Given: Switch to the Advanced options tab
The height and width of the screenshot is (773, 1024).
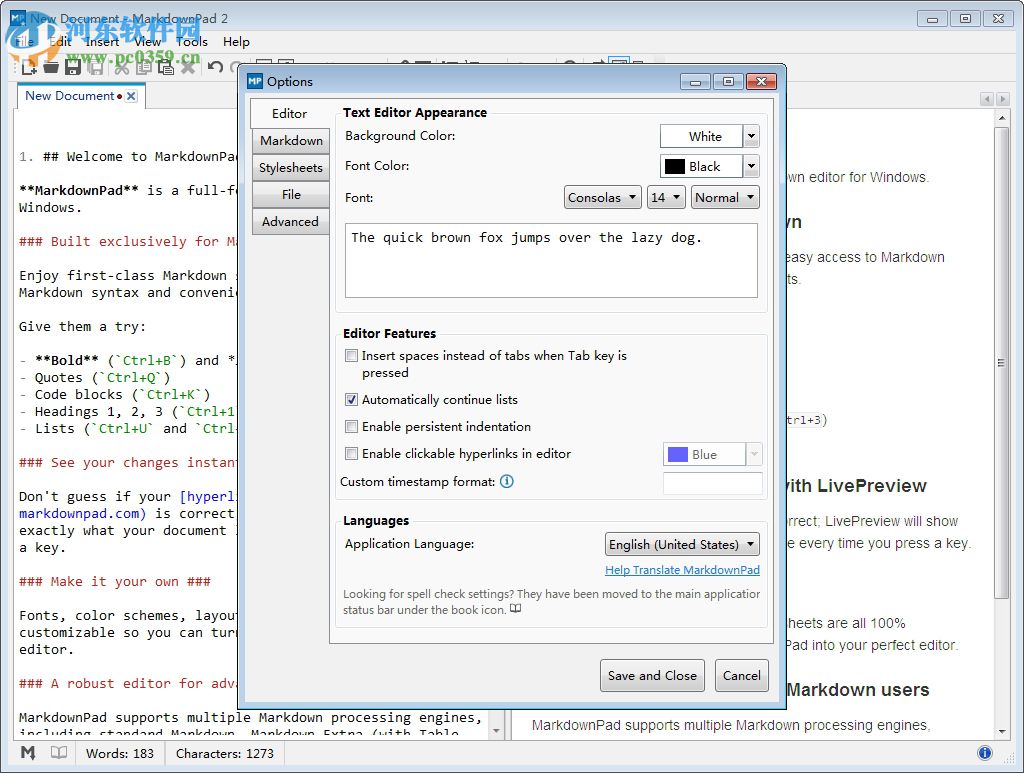Looking at the screenshot, I should point(290,221).
